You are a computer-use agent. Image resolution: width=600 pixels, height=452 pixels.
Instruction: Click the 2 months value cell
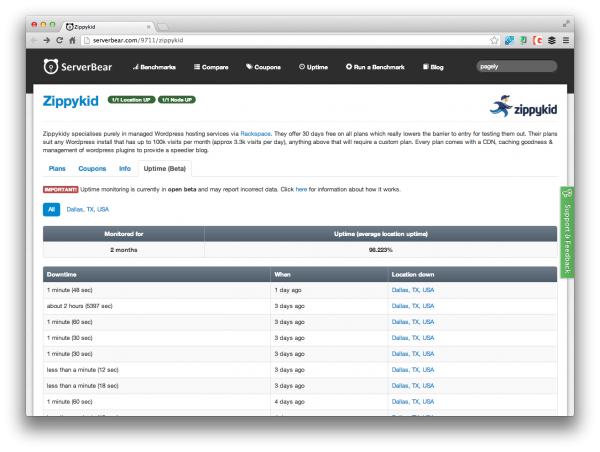124,250
